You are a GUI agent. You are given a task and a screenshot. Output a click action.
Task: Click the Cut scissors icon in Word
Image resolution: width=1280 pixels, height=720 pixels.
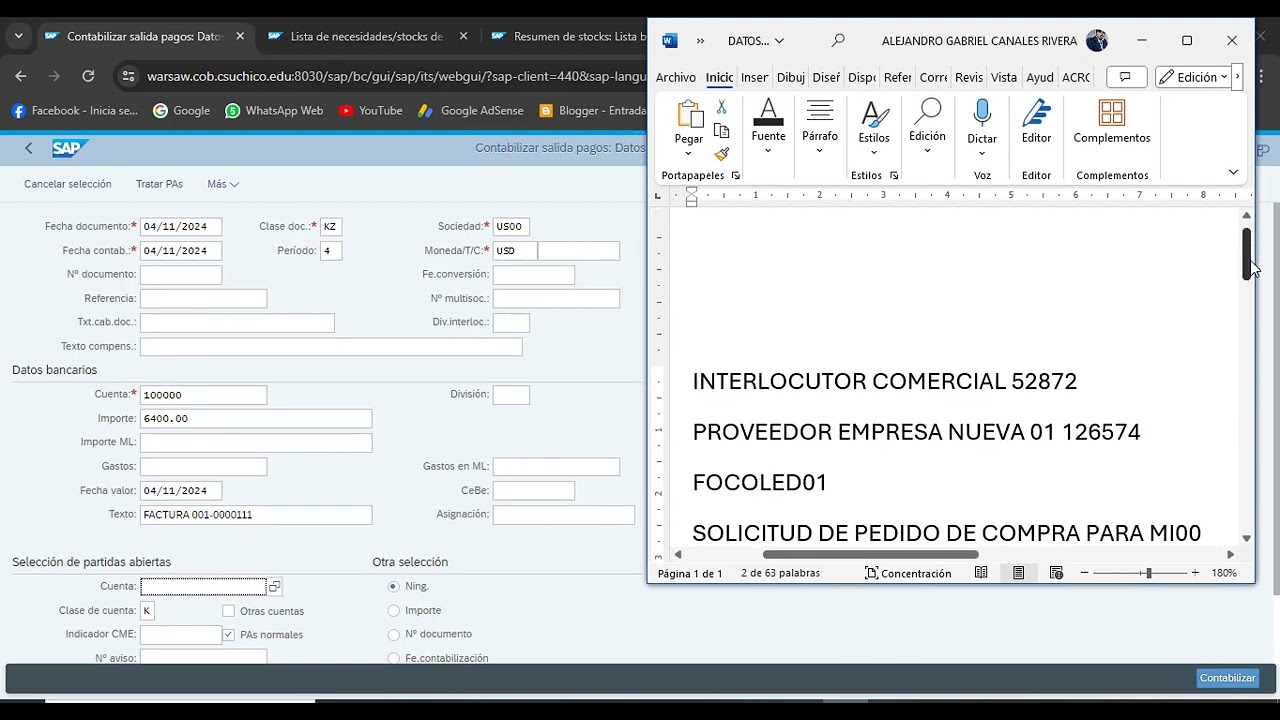point(721,107)
